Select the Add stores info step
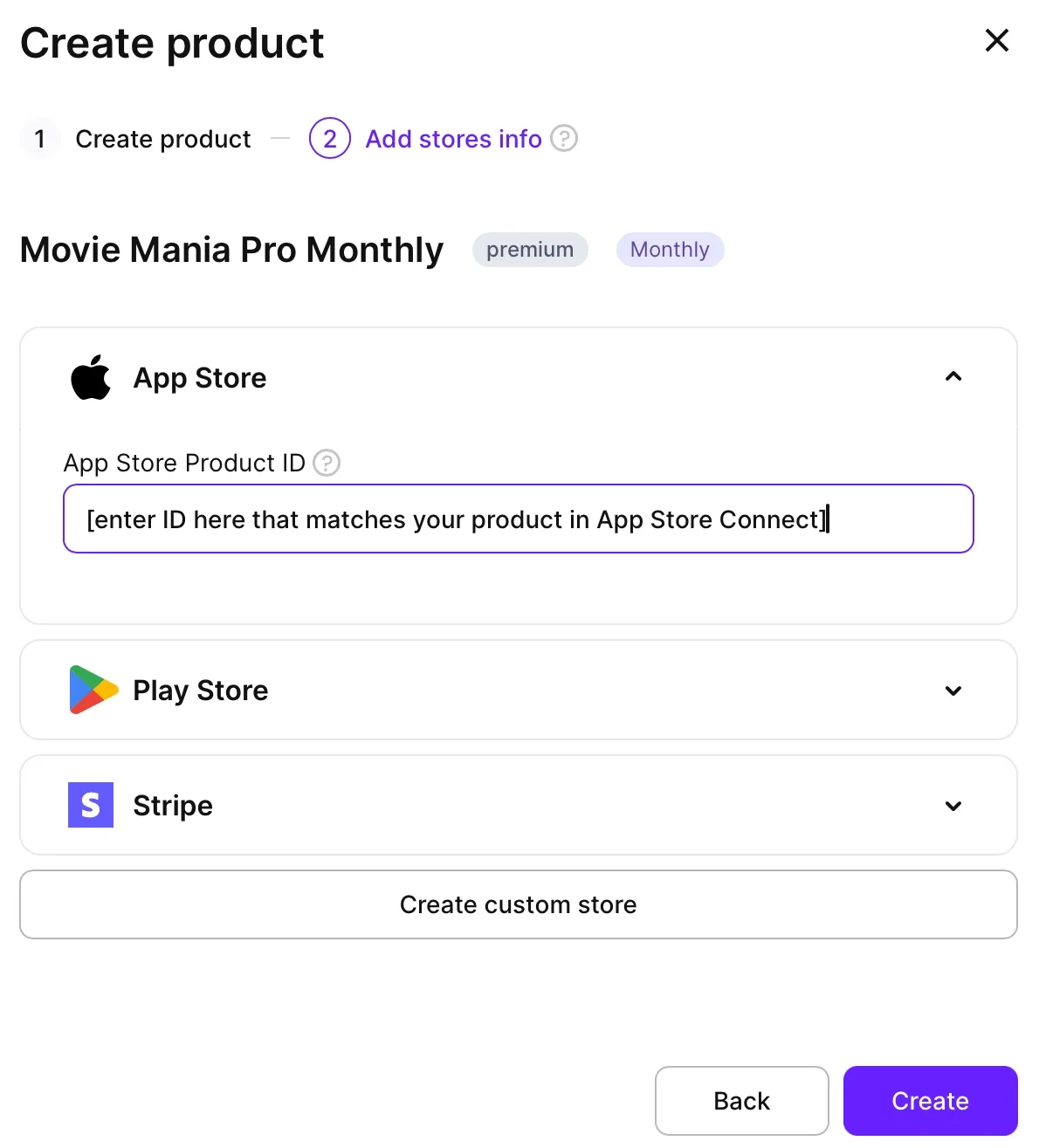This screenshot has height=1148, width=1039. [x=453, y=139]
